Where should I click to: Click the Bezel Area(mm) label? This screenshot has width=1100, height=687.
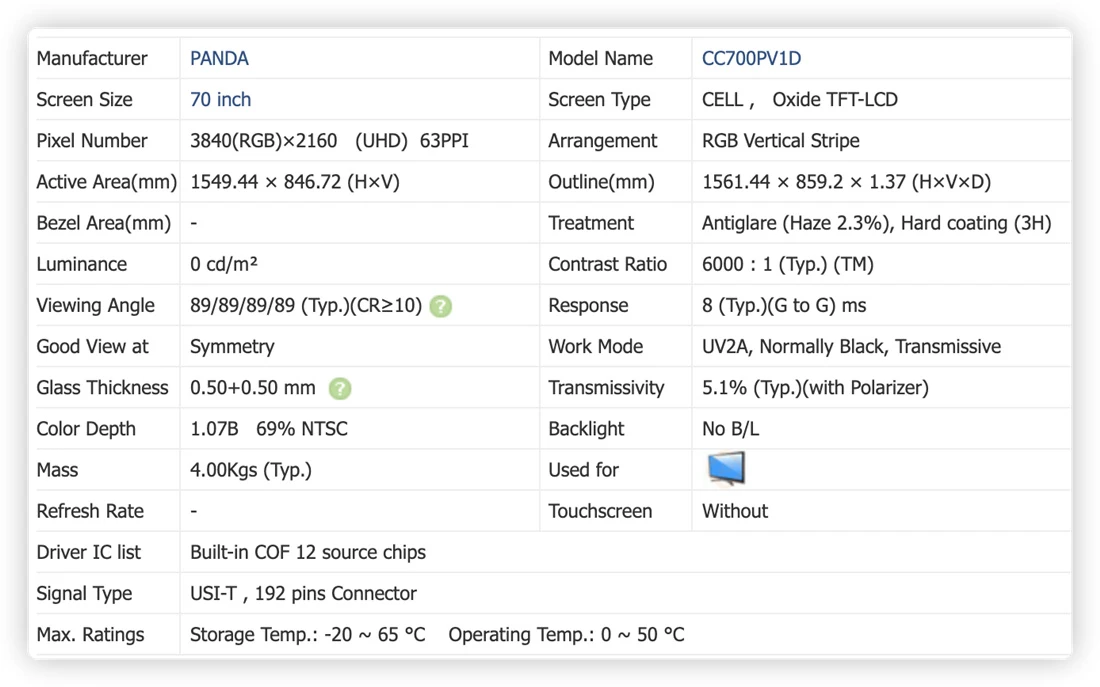click(x=104, y=223)
